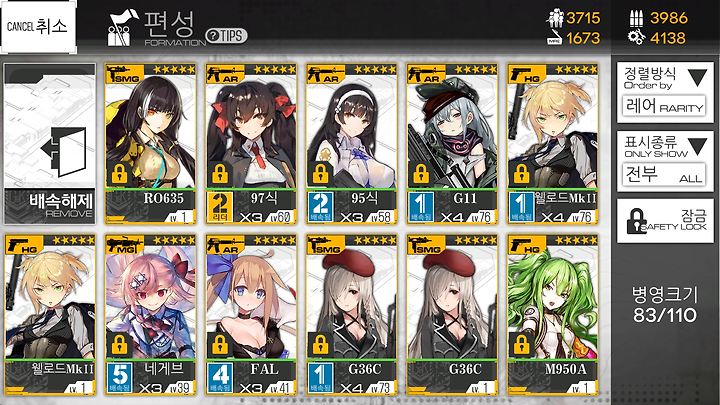Click the 배속해제 REMOVE label
This screenshot has width=720, height=405.
click(61, 205)
